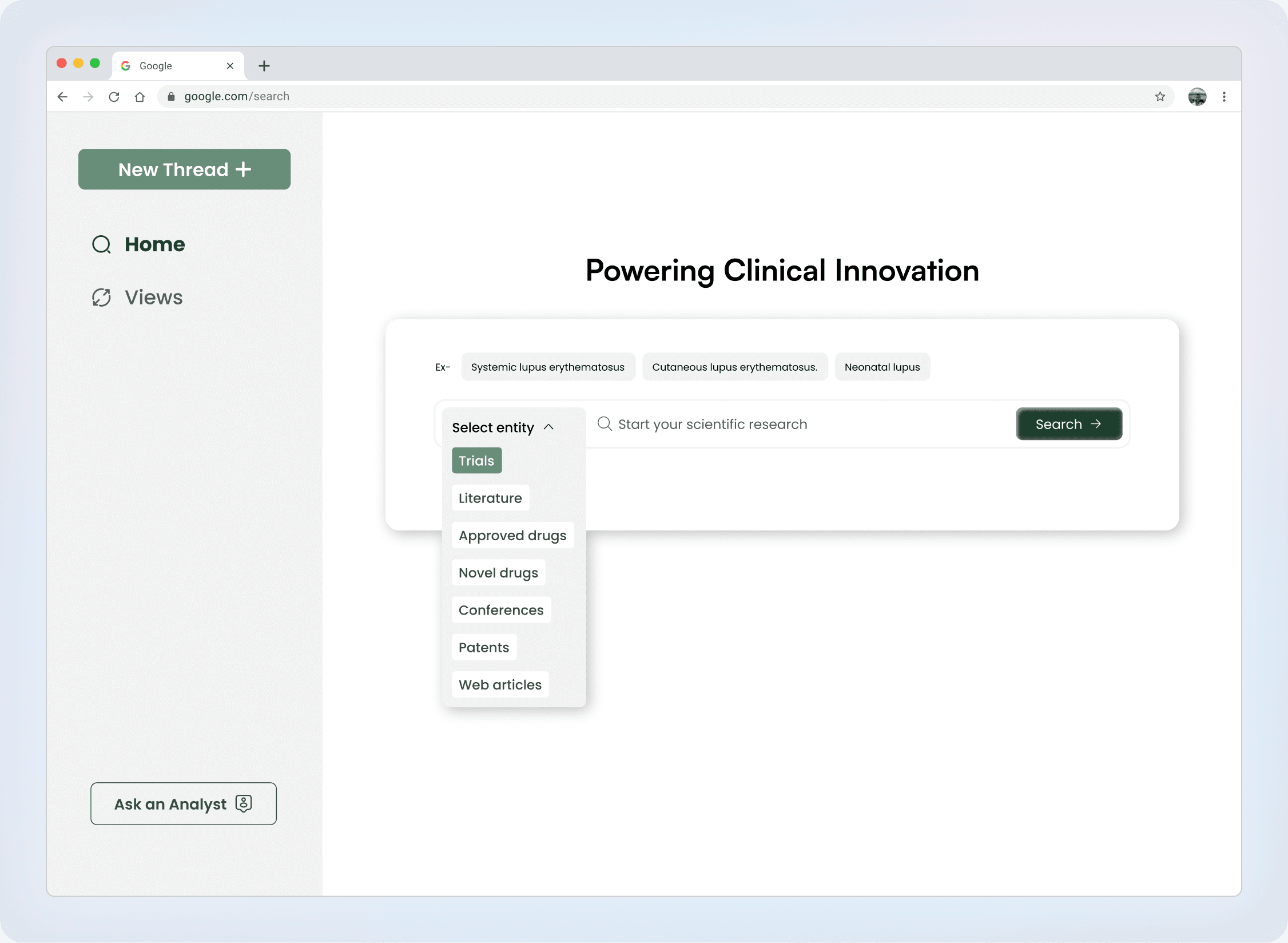Start a New Thread
Screen dimensions: 1288x943
tap(184, 169)
